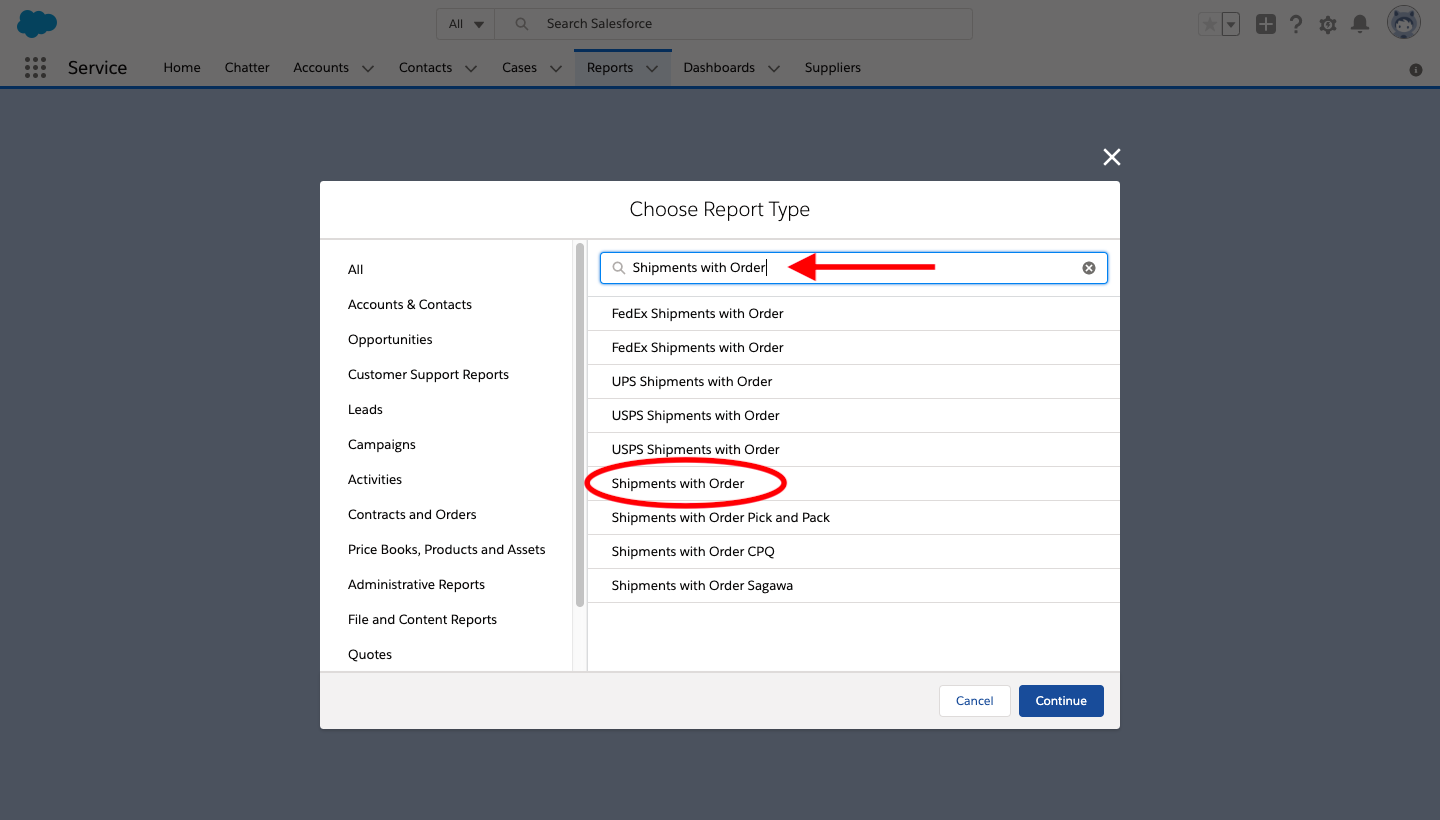
Task: Select the Reports tab
Action: tap(610, 68)
